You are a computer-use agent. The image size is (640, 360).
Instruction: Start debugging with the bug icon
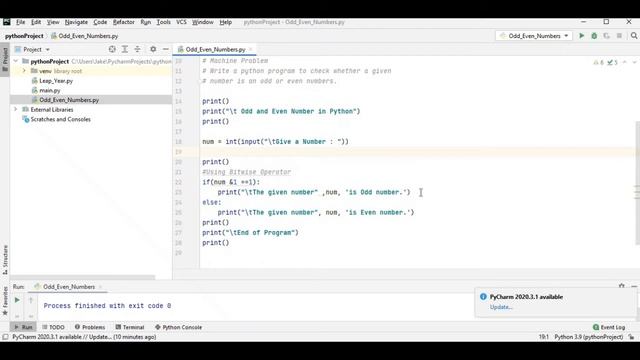594,36
